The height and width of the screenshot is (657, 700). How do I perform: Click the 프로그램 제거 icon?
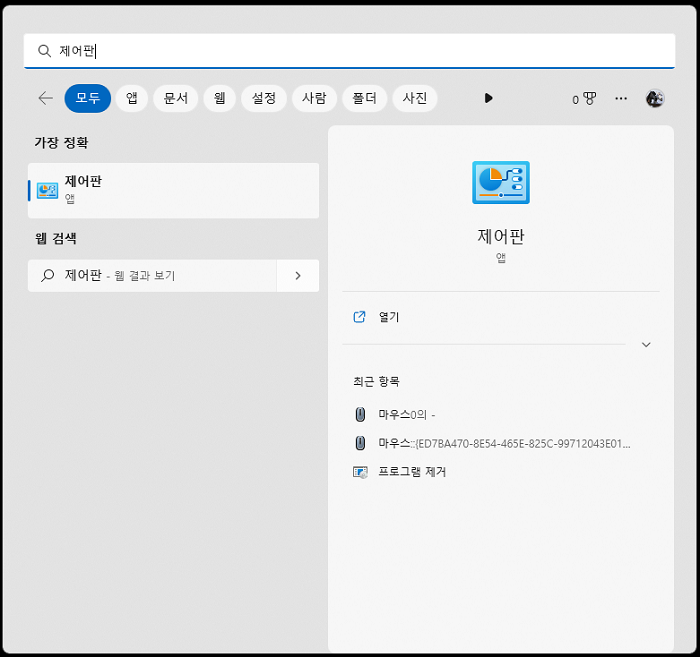[360, 472]
